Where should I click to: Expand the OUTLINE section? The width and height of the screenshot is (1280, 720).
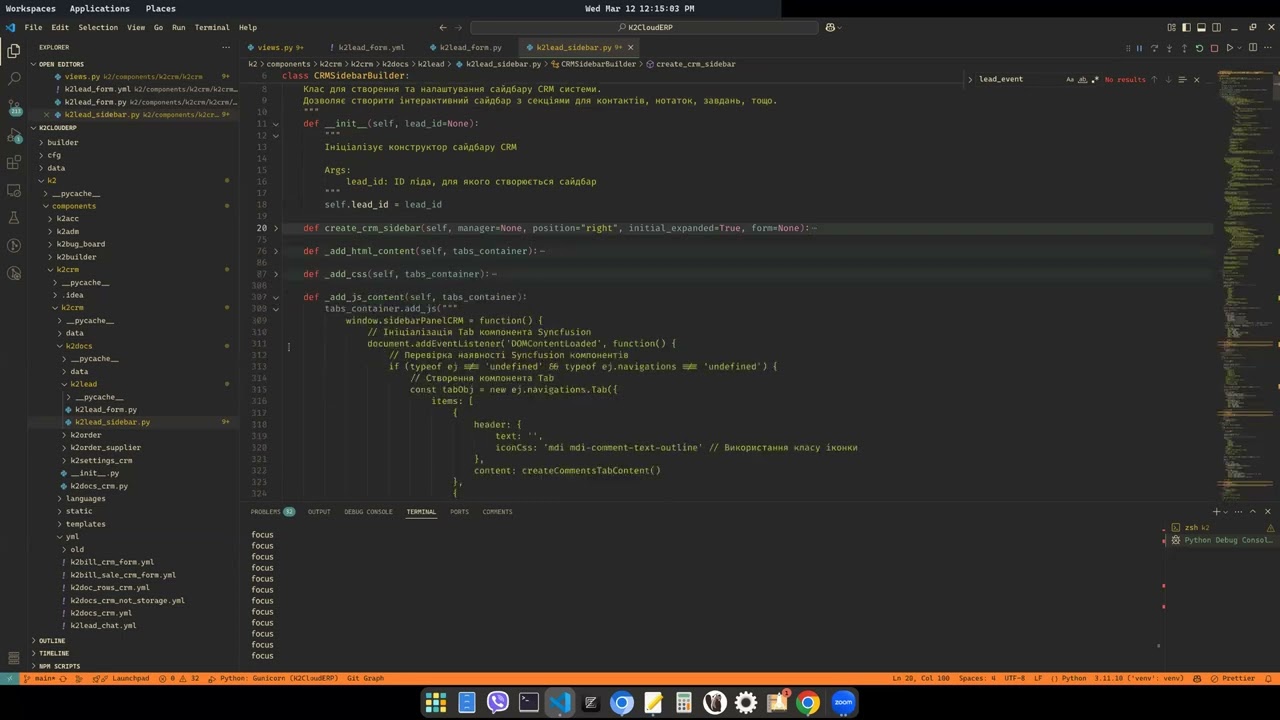tap(52, 641)
